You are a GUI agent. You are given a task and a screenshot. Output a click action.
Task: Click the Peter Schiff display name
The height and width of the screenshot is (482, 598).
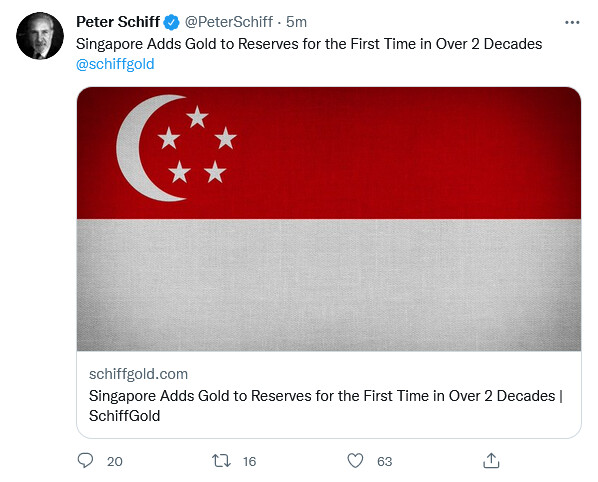pos(118,22)
